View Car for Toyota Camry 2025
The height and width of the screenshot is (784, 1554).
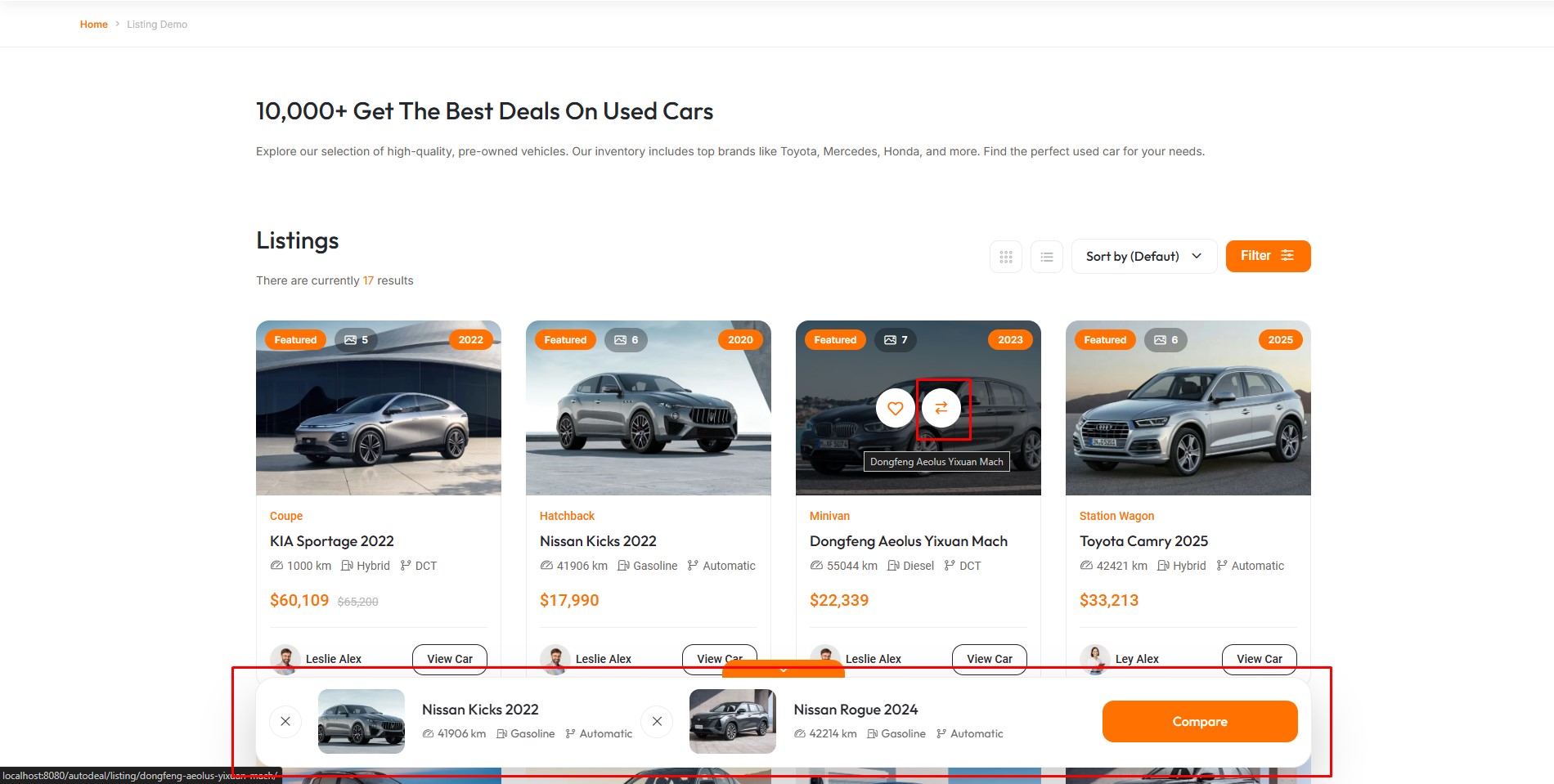[x=1260, y=659]
